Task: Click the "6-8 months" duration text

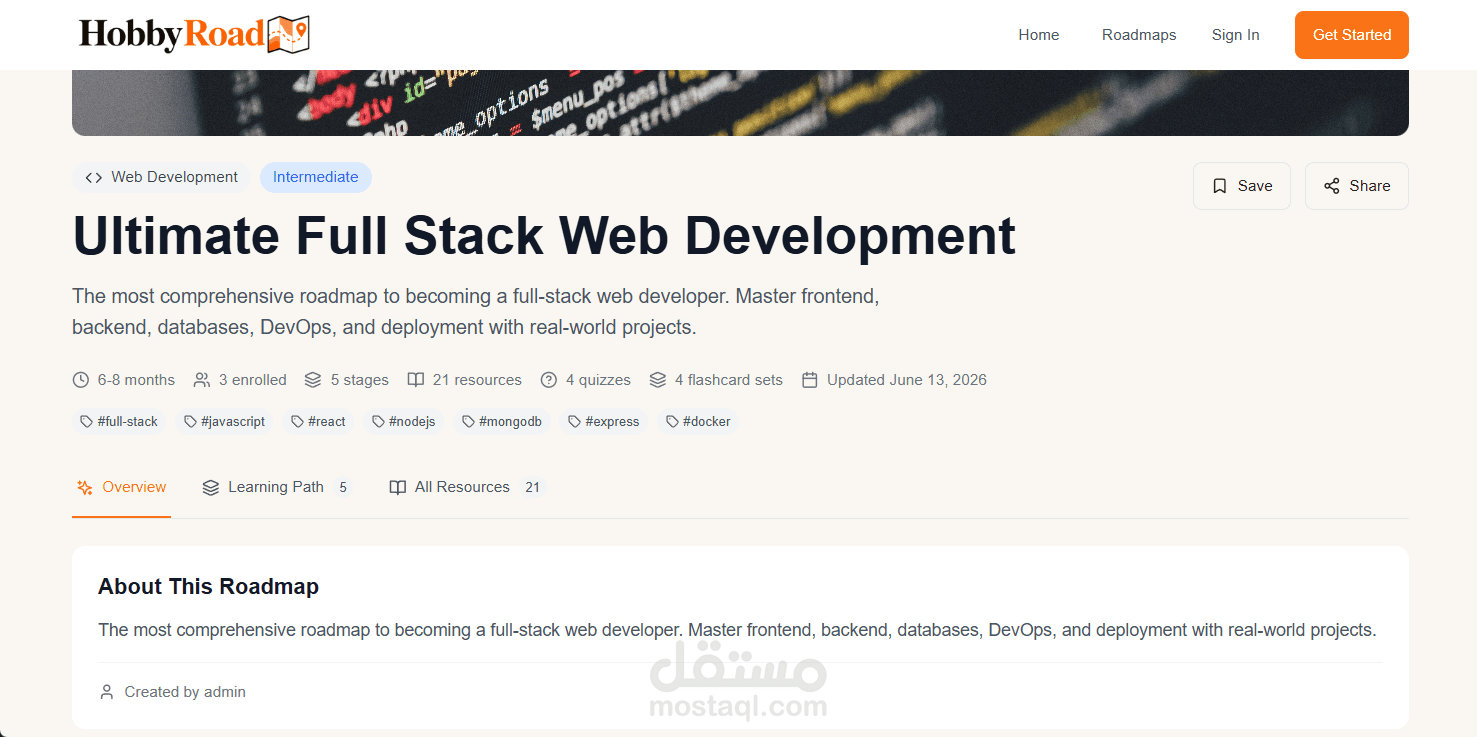Action: pos(136,380)
